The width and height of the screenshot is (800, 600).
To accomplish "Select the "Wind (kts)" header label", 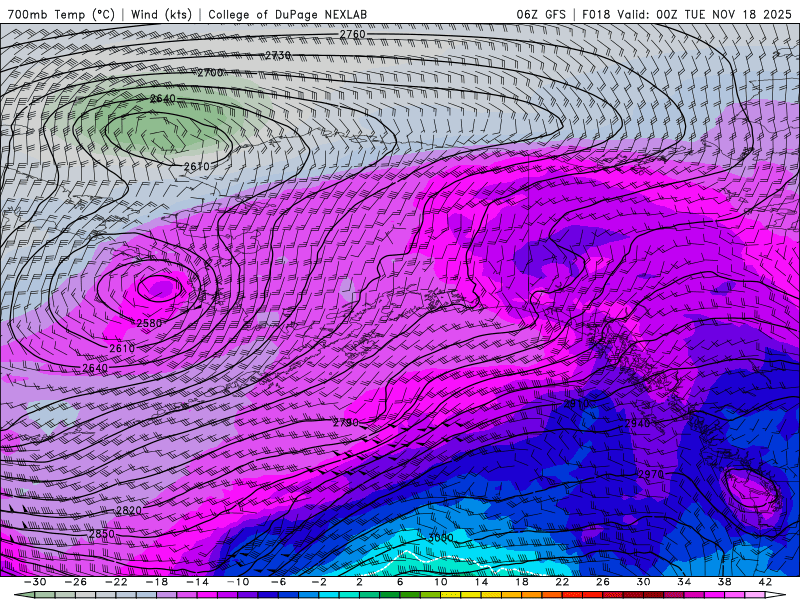I will click(x=161, y=14).
